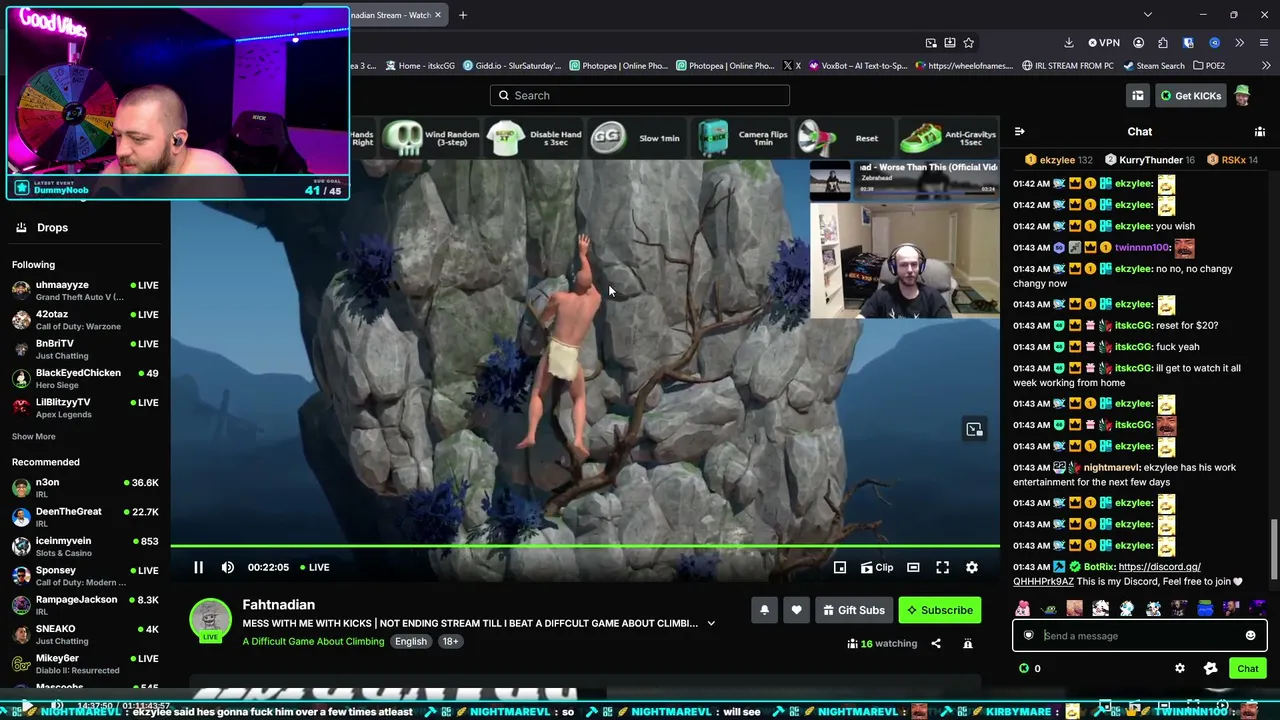Screen dimensions: 1280x720
Task: Open LilBlitzyyTV's Apex Legends stream
Action: tap(85, 407)
